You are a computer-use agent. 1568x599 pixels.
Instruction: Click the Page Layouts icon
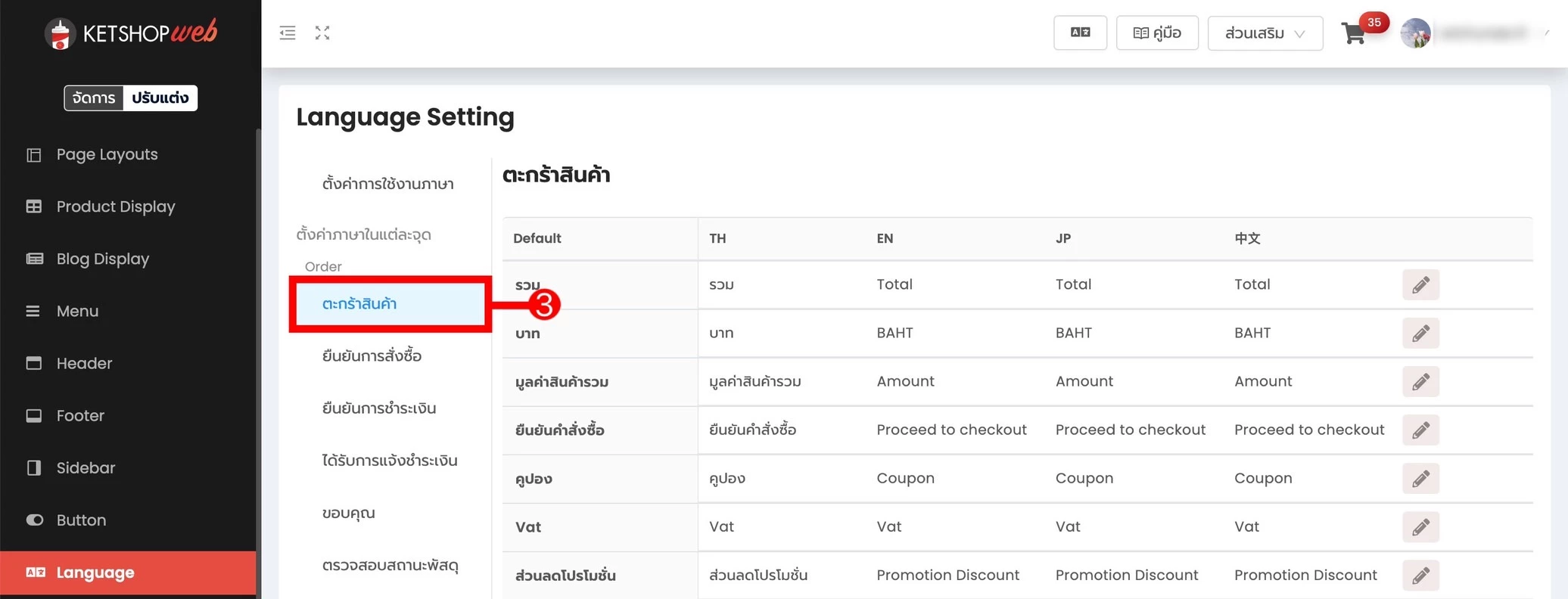34,155
